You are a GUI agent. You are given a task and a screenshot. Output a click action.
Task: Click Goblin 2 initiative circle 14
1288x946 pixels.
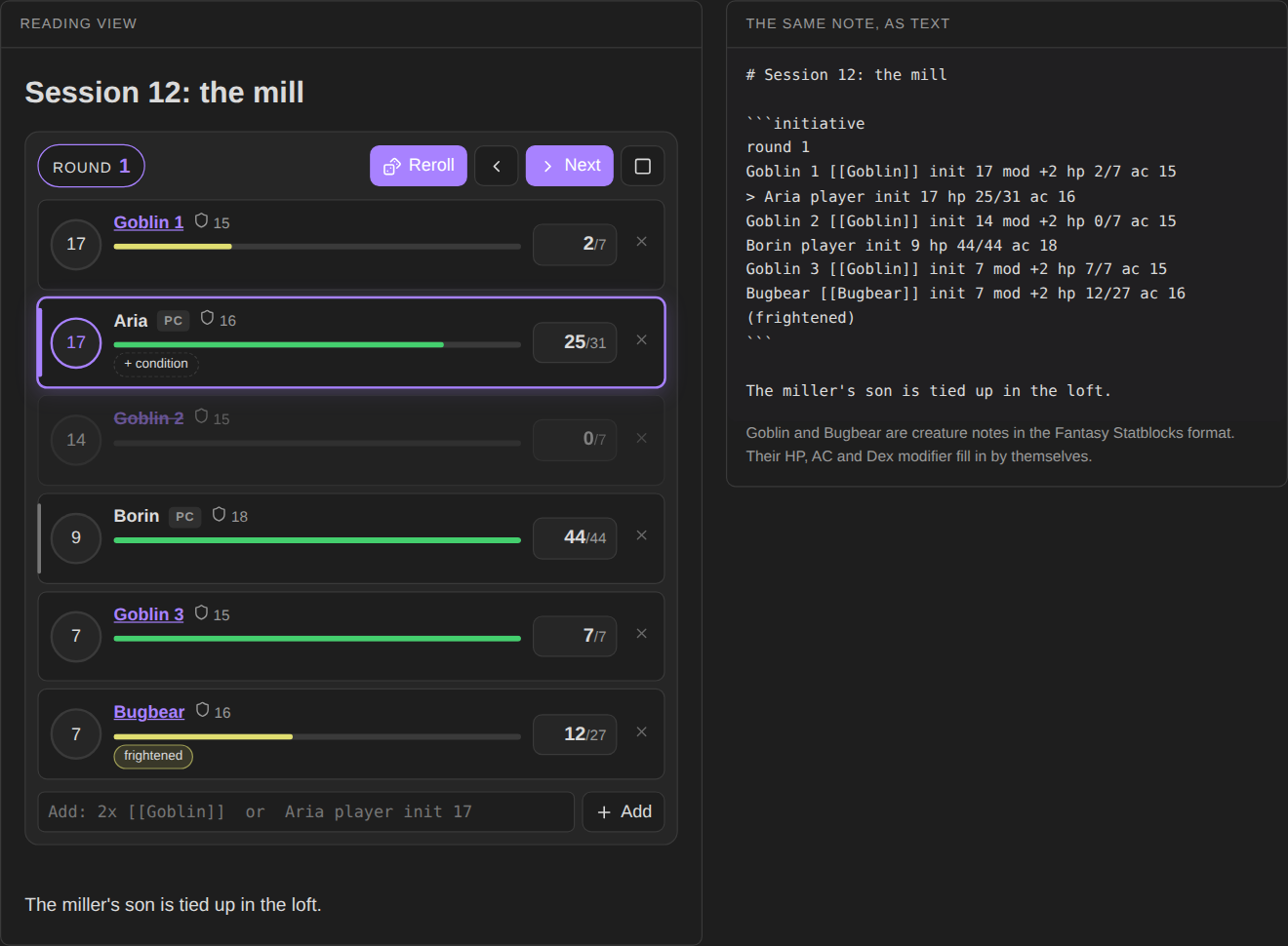pyautogui.click(x=76, y=440)
